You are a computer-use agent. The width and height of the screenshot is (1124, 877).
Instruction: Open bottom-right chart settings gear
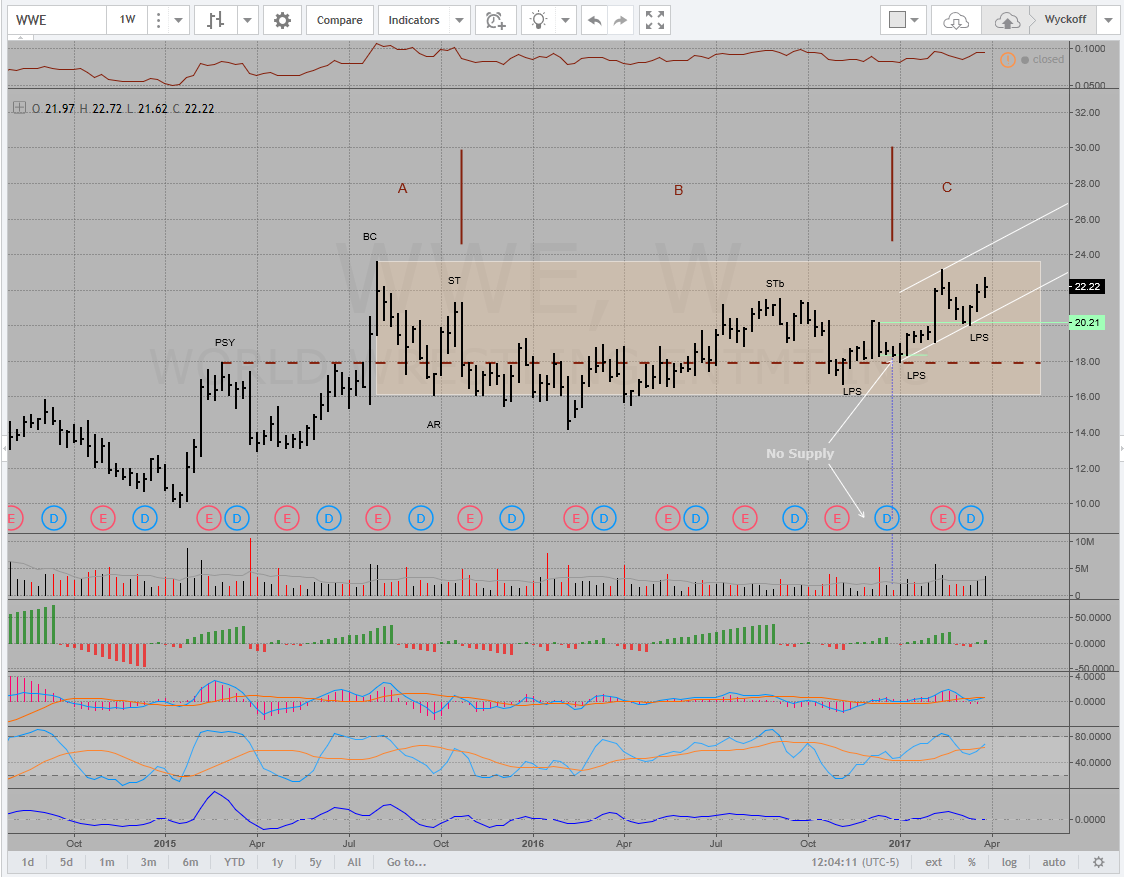coord(1098,862)
